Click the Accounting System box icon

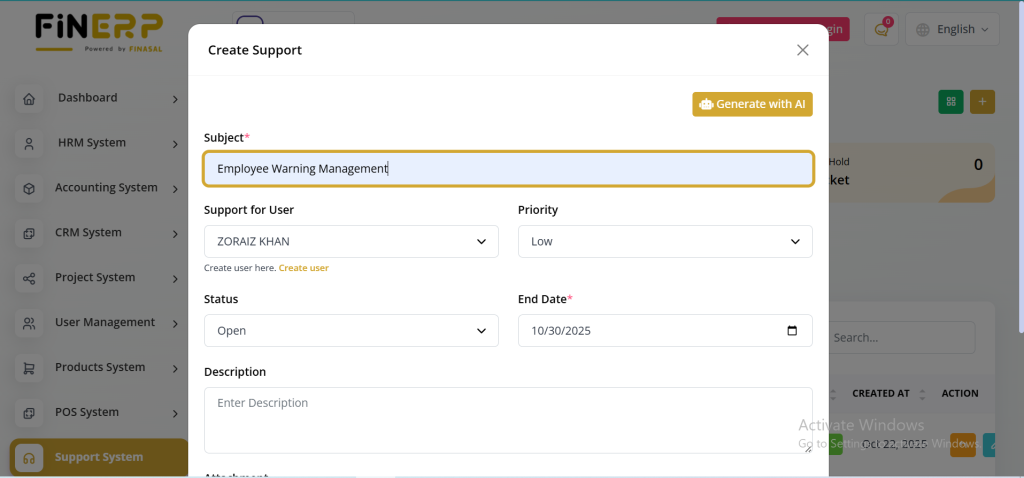(29, 189)
